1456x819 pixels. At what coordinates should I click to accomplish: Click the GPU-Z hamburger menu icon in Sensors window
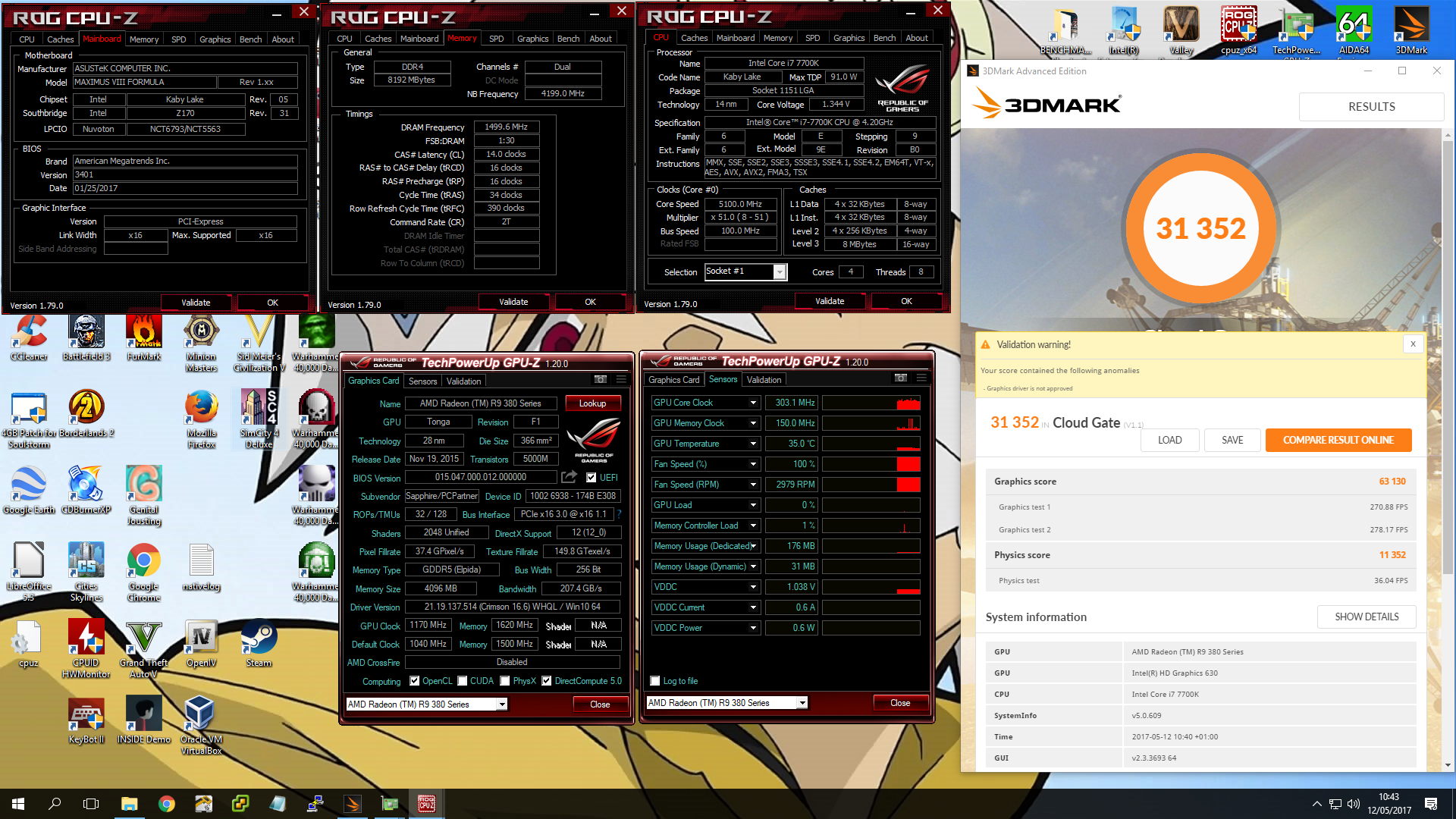pos(921,378)
